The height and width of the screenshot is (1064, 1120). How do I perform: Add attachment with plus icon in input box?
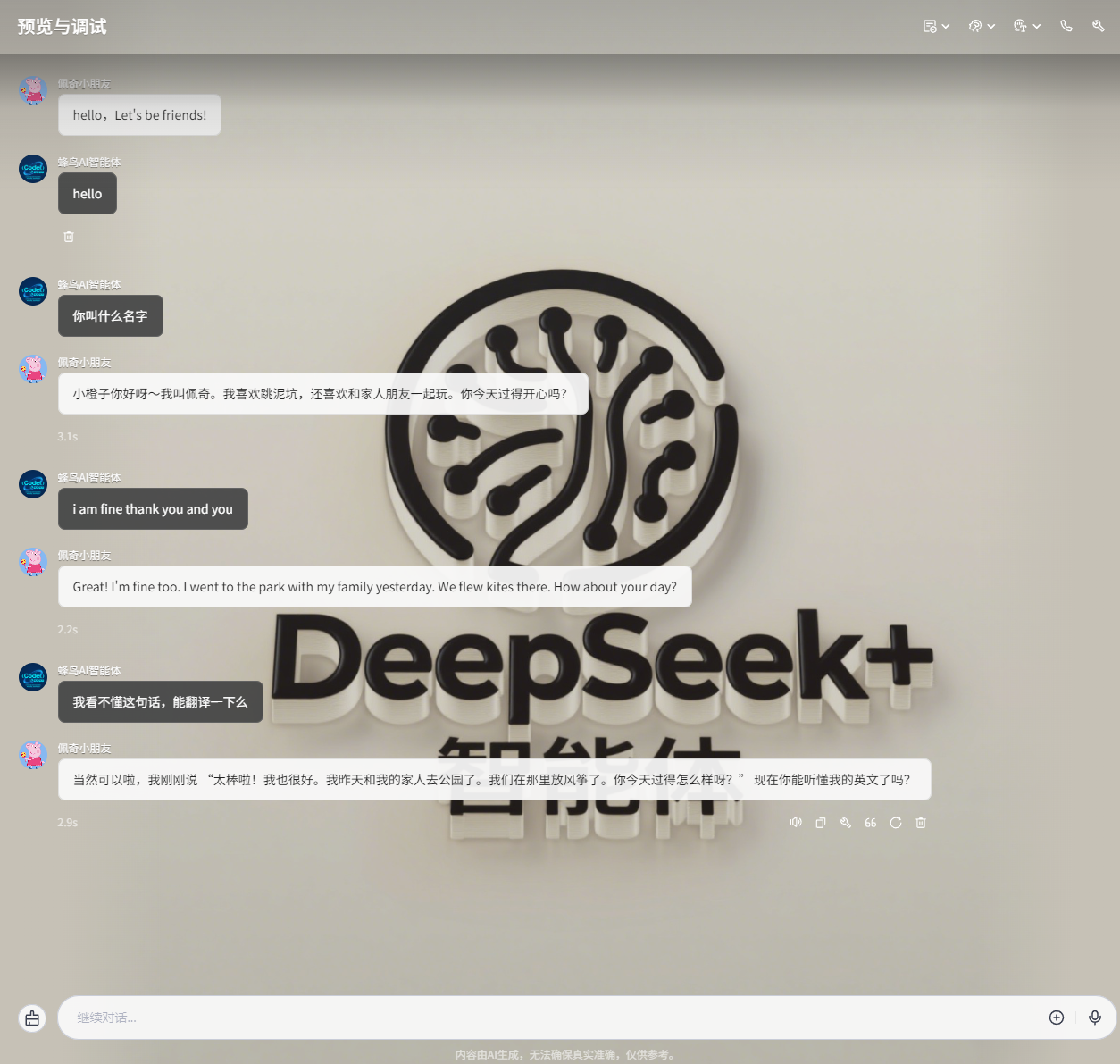click(1057, 1018)
